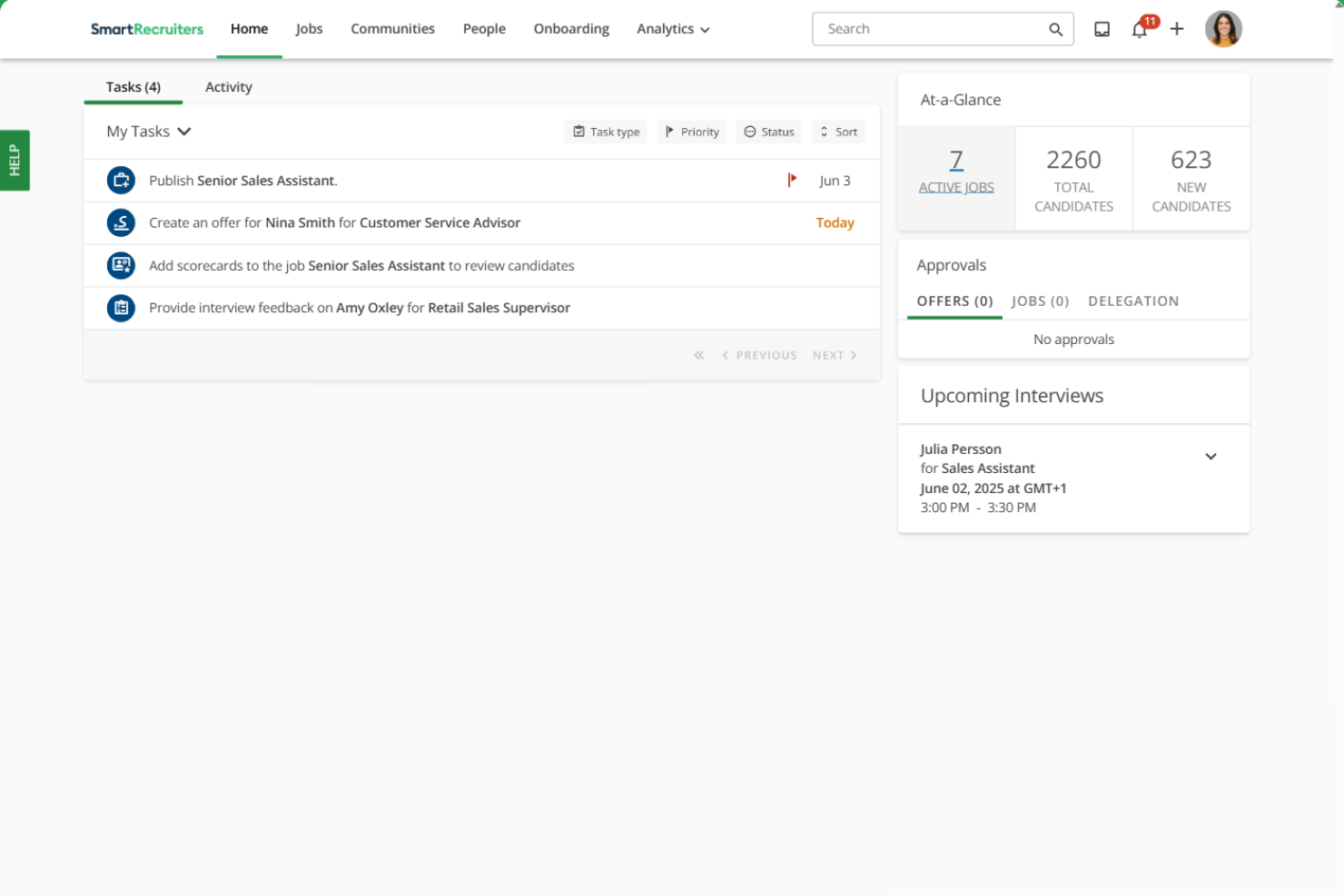The image size is (1344, 896).
Task: Open Provide interview feedback on Amy Oxley task
Action: coord(481,308)
